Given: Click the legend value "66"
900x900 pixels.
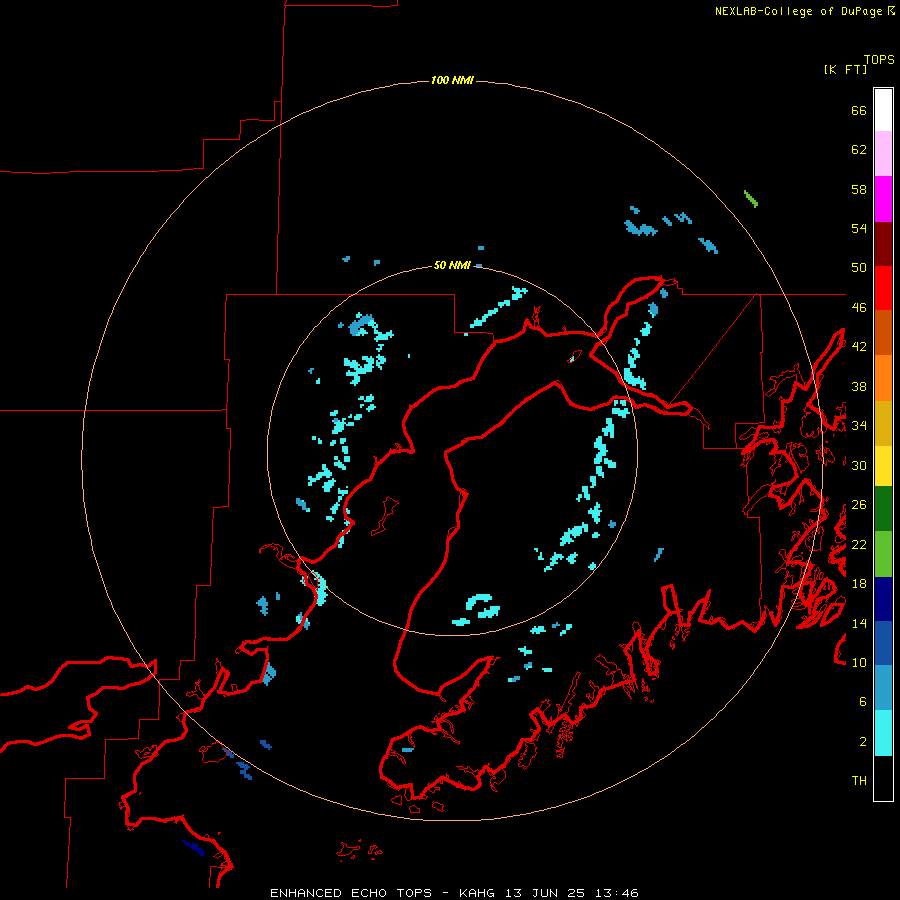Looking at the screenshot, I should (x=859, y=111).
